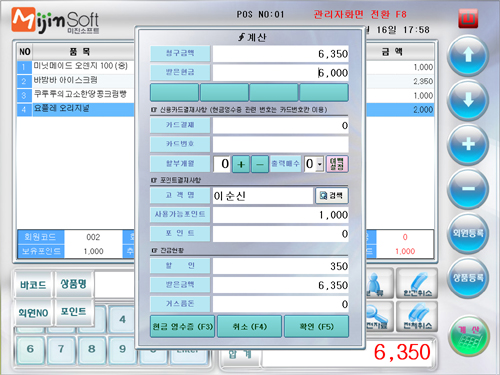
Task: Click the 받은현금 field showing 6,000
Action: pos(281,73)
